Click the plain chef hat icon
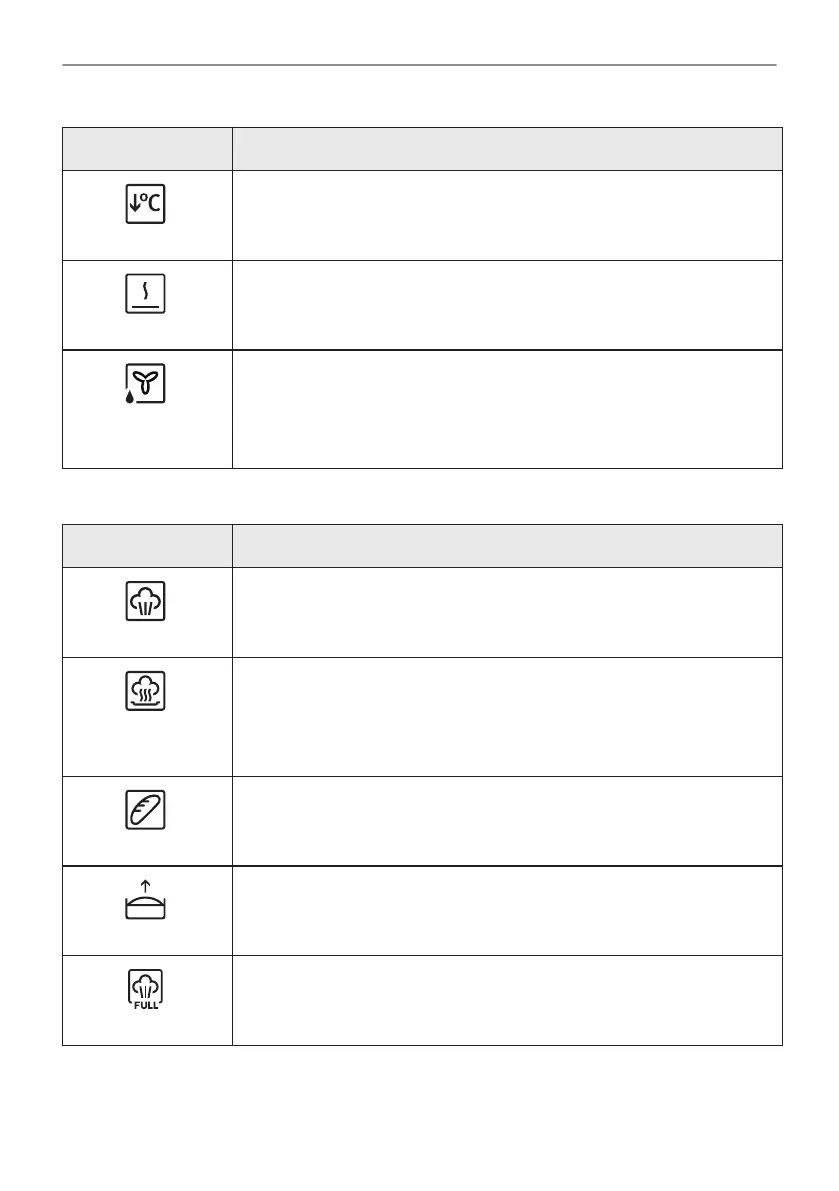Image resolution: width=839 pixels, height=1191 pixels. click(145, 601)
